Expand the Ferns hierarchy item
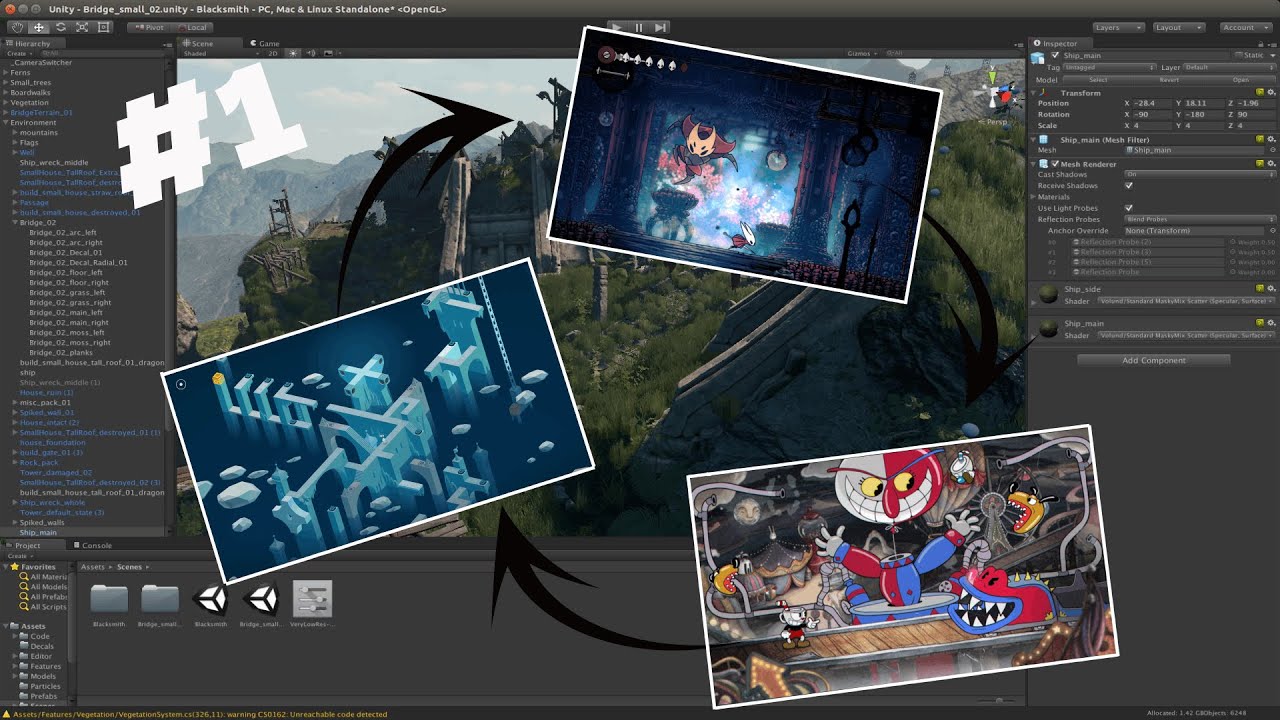The width and height of the screenshot is (1280, 720). coord(6,72)
